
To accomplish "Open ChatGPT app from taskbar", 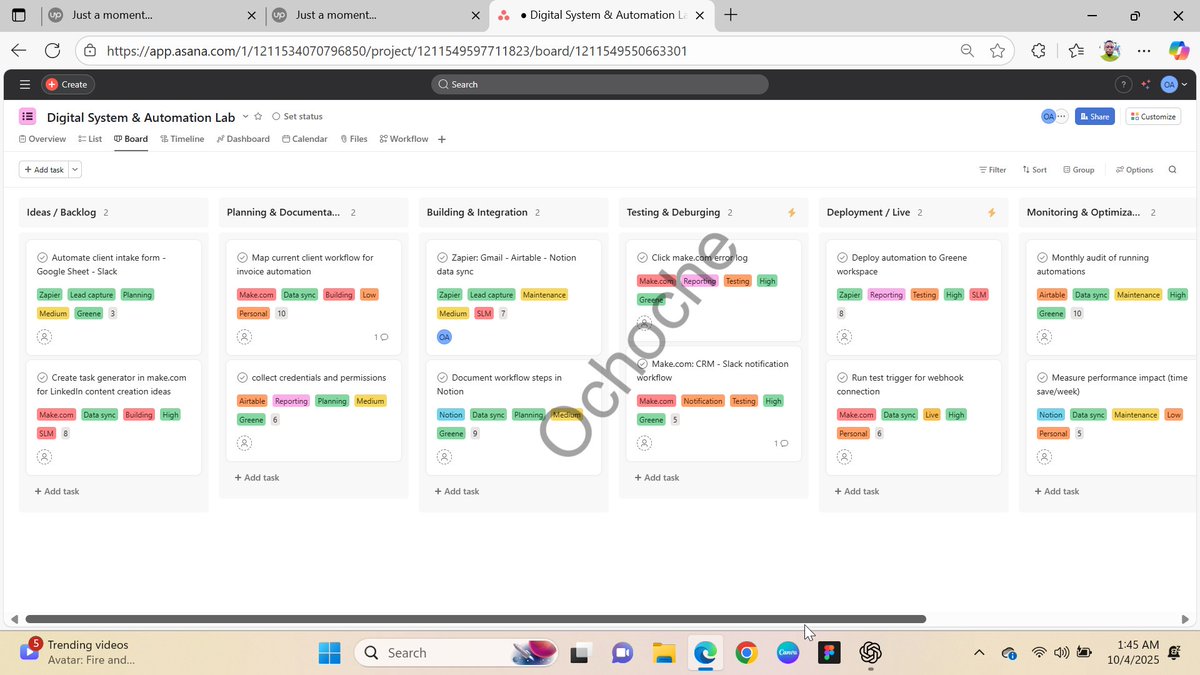I will (x=870, y=653).
